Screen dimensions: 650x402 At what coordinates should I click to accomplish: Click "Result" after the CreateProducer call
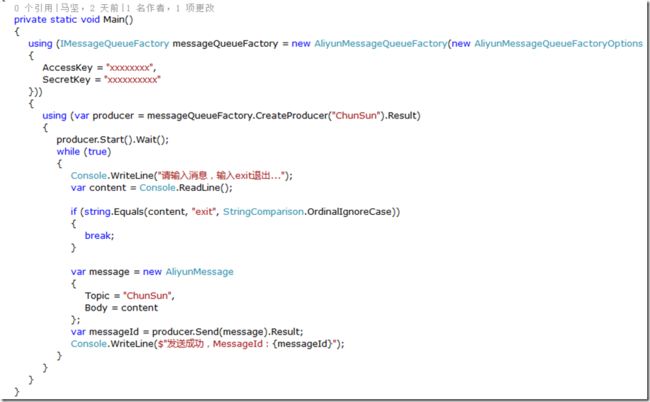402,116
